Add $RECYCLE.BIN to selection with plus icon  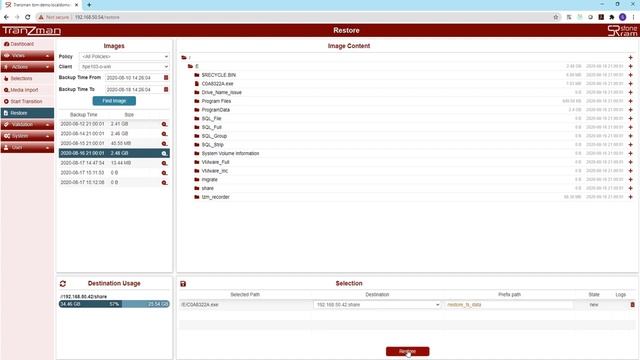coord(631,75)
